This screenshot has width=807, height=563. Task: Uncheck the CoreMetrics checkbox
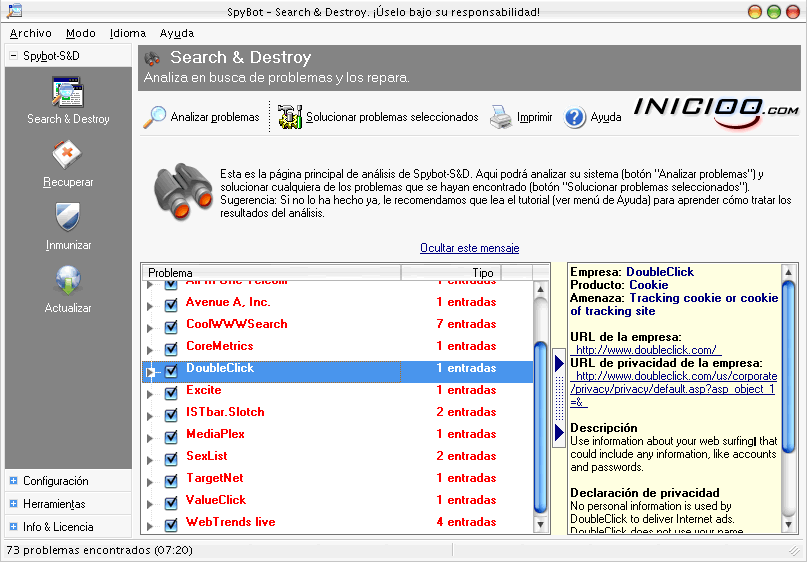[171, 349]
